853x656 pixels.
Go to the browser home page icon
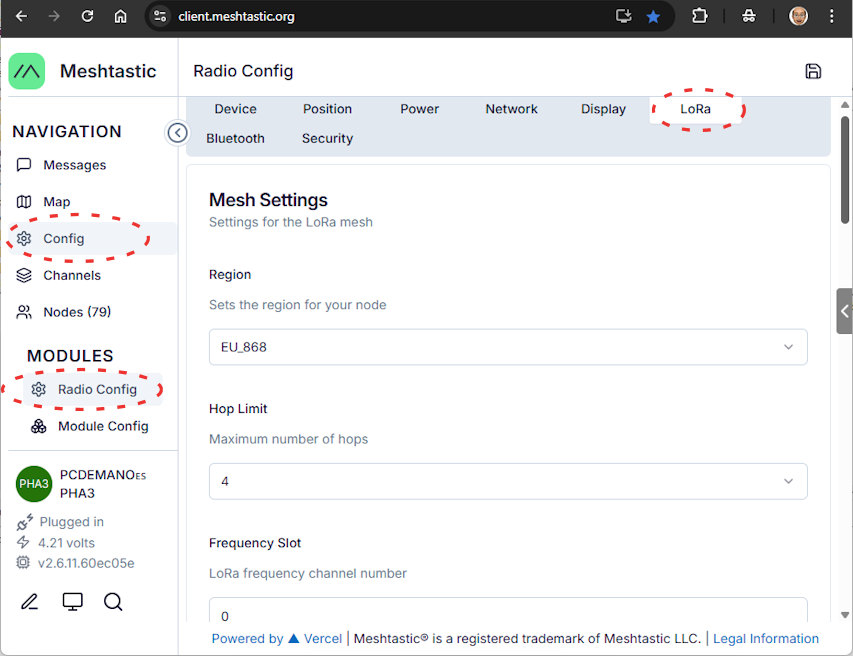click(x=120, y=16)
